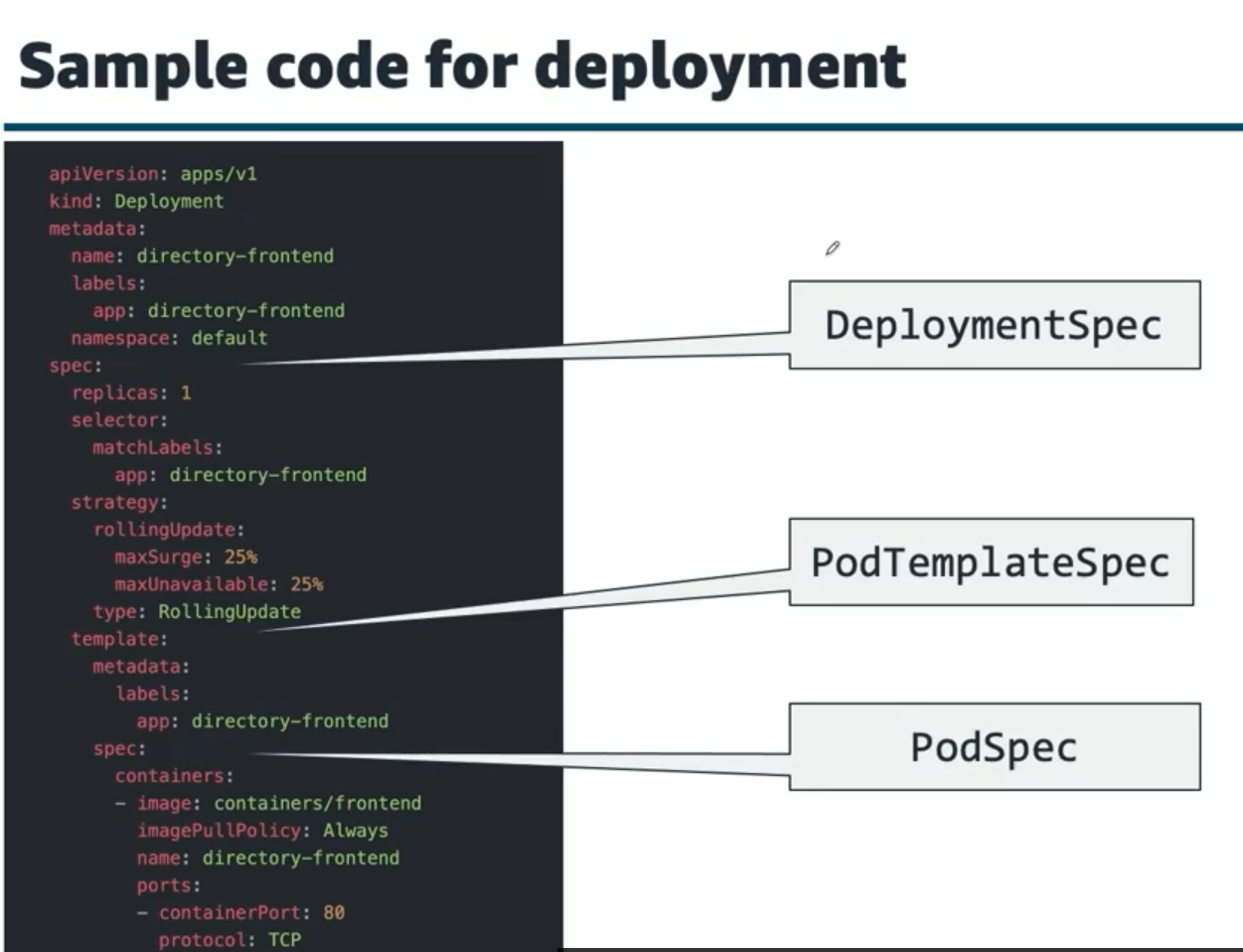Click the 'Sample code for deployment' title

462,66
